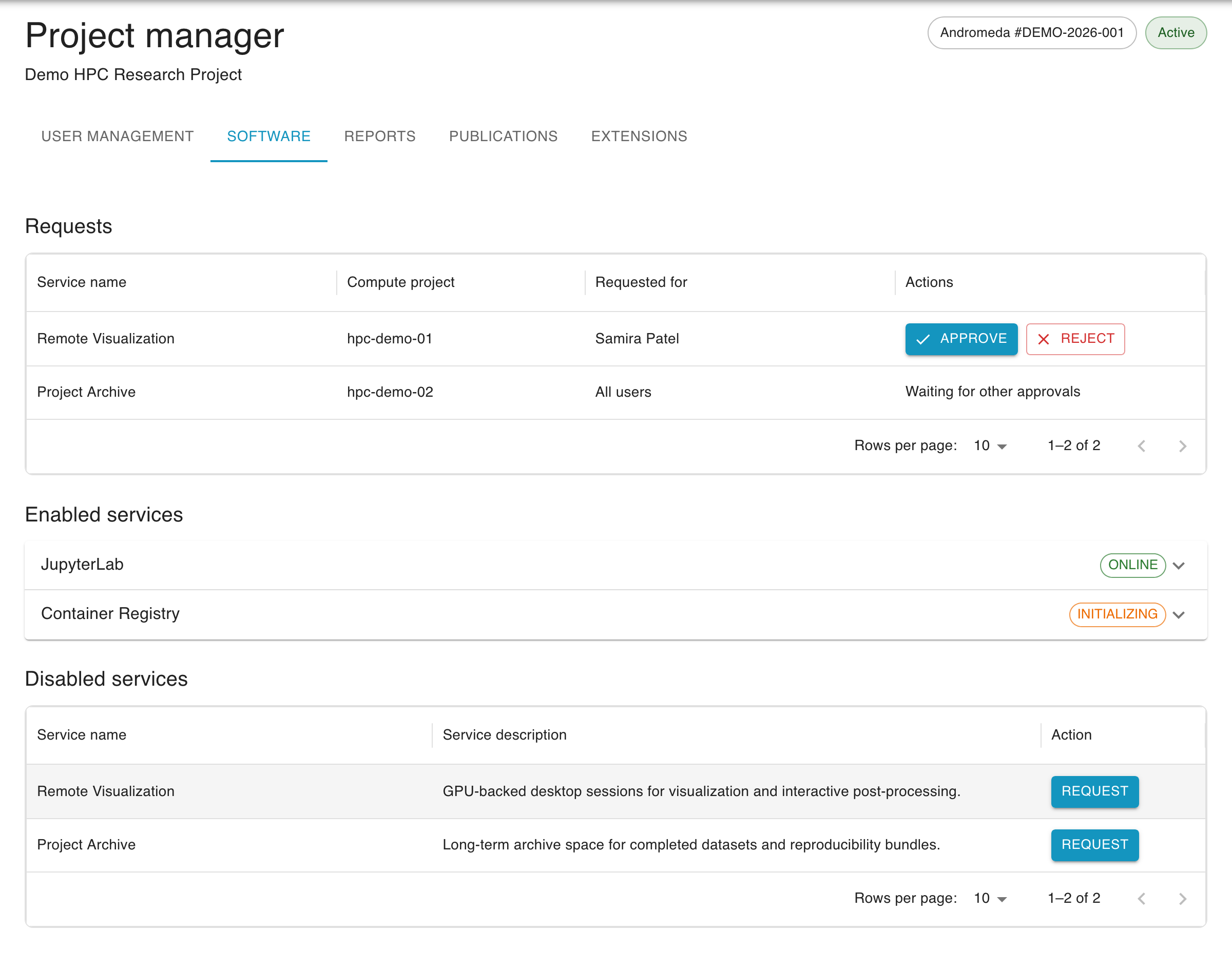Click the GPU-backed desktop sessions description
This screenshot has height=969, width=1232.
701,791
